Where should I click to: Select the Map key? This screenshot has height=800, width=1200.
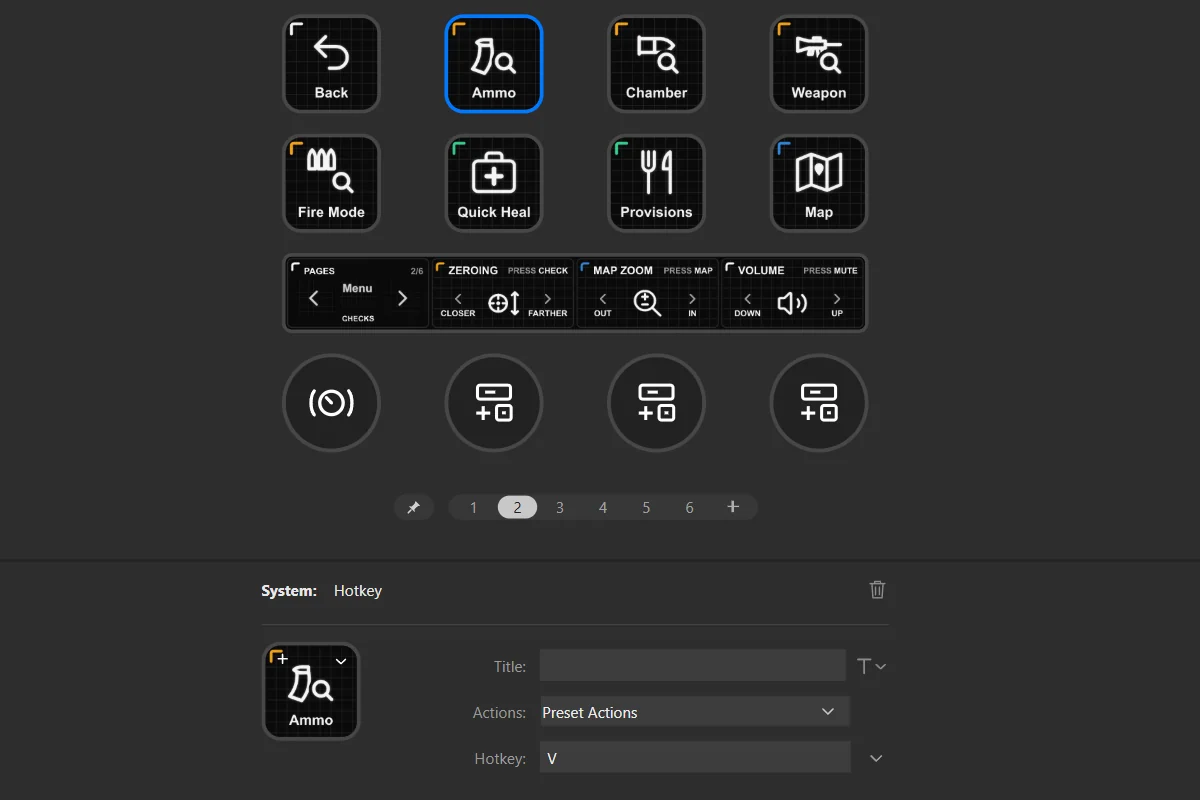click(x=819, y=183)
